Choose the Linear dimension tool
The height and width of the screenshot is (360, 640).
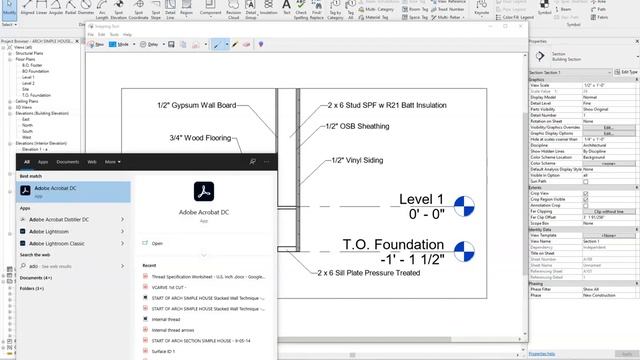42,8
